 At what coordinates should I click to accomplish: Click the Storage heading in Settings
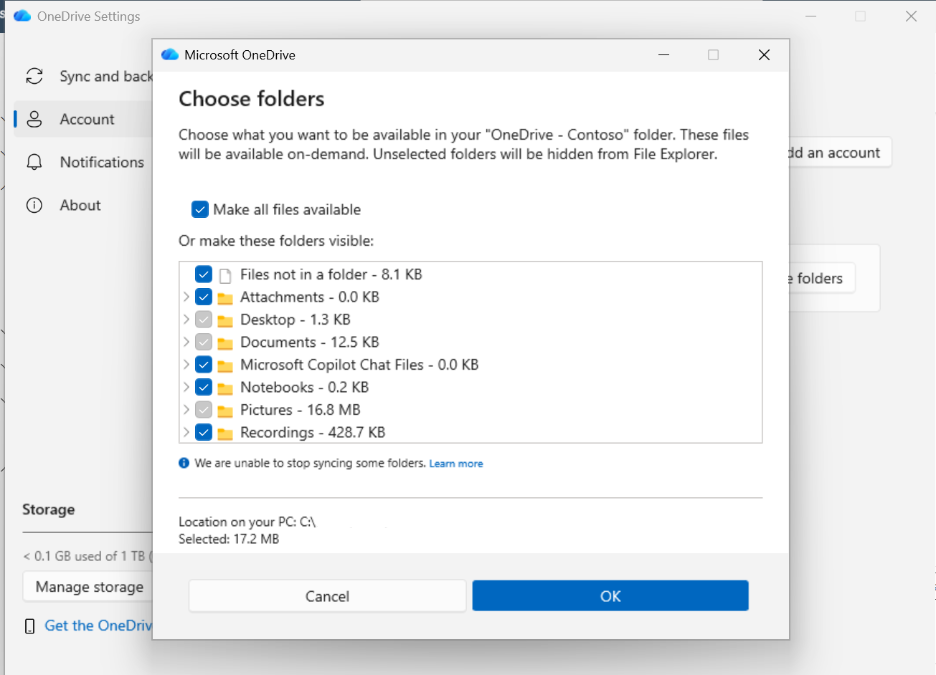point(48,509)
